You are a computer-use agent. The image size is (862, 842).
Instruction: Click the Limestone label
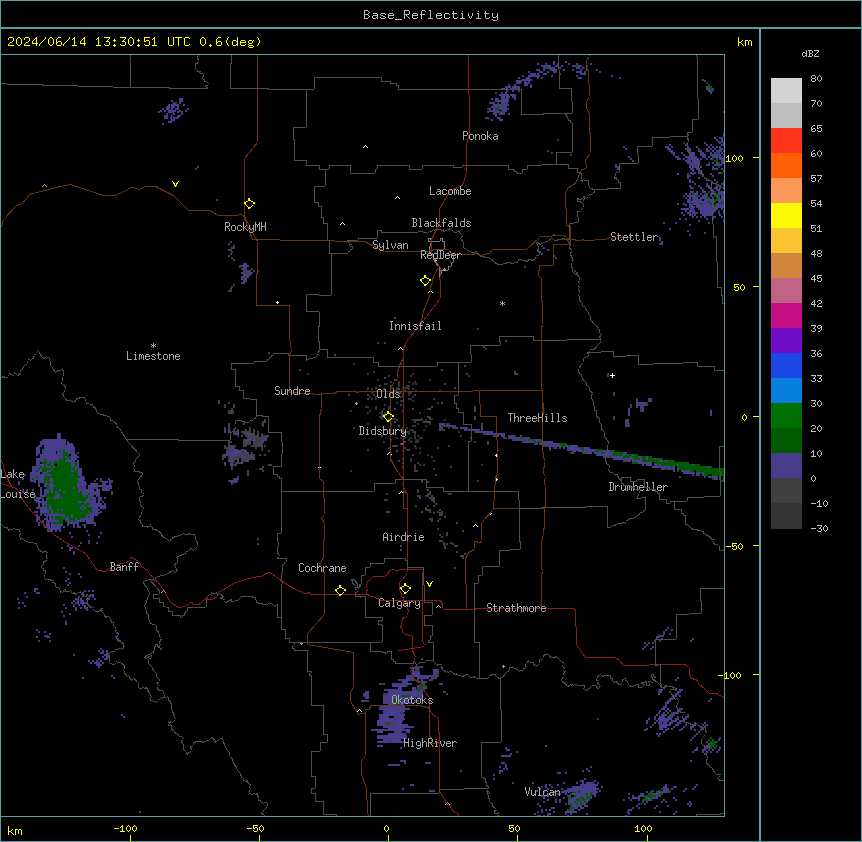coord(153,356)
